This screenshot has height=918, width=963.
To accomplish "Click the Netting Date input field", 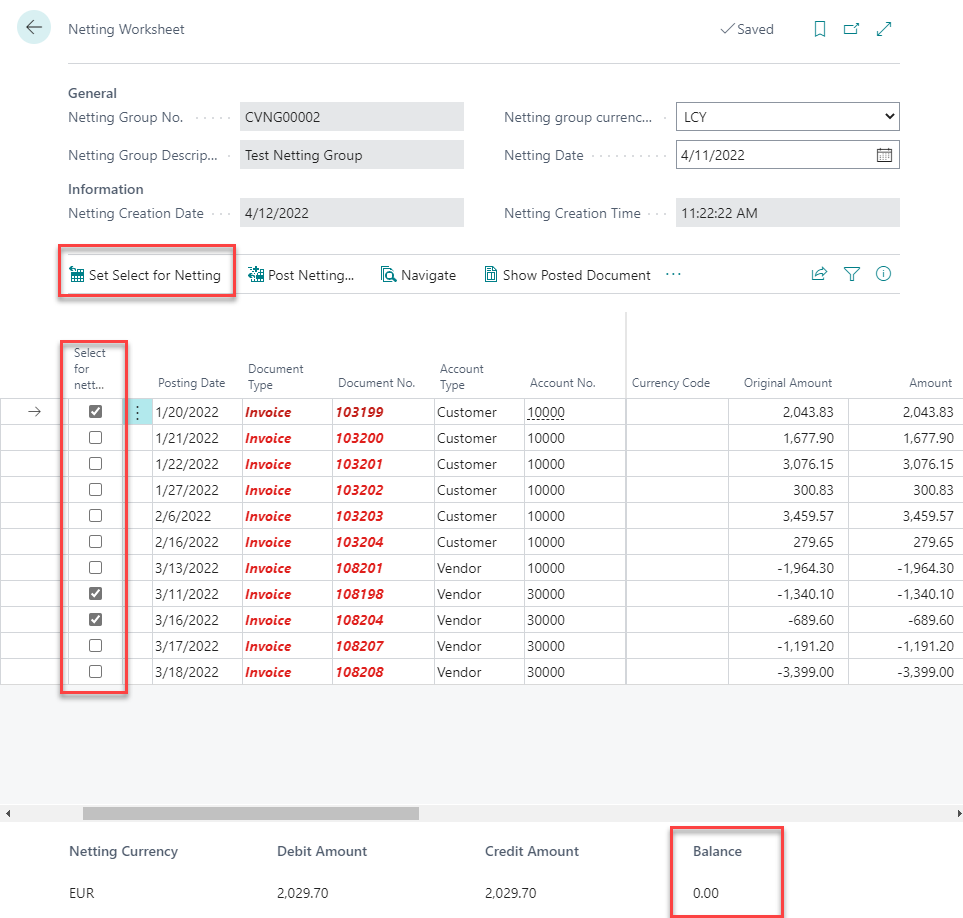I will 772,155.
